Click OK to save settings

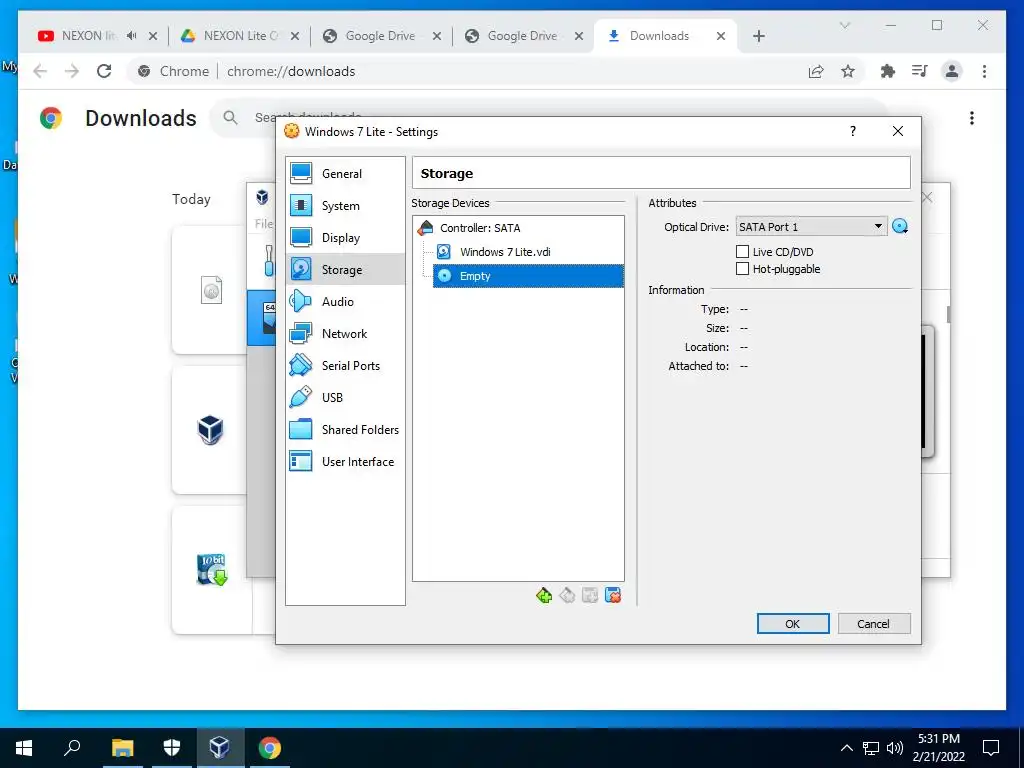click(793, 624)
